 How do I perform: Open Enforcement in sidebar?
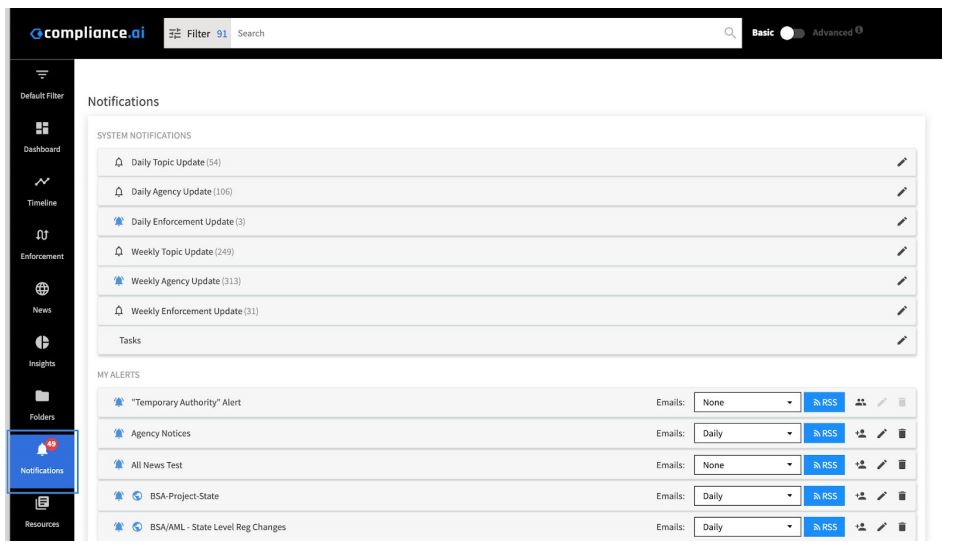(42, 244)
